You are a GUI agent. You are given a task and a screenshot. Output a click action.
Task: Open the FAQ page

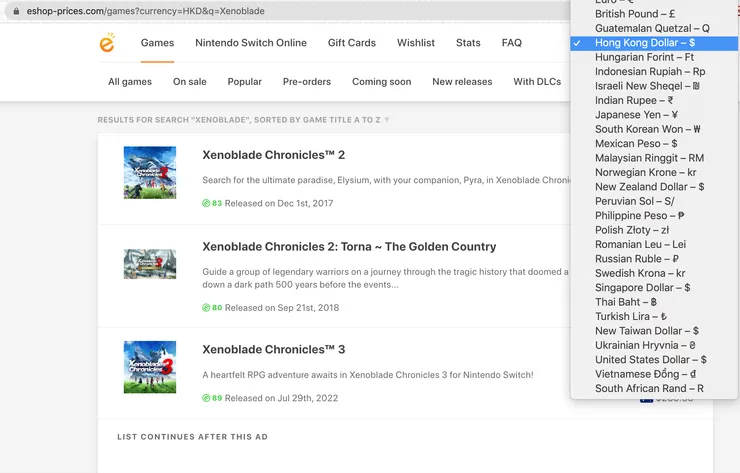pyautogui.click(x=512, y=42)
